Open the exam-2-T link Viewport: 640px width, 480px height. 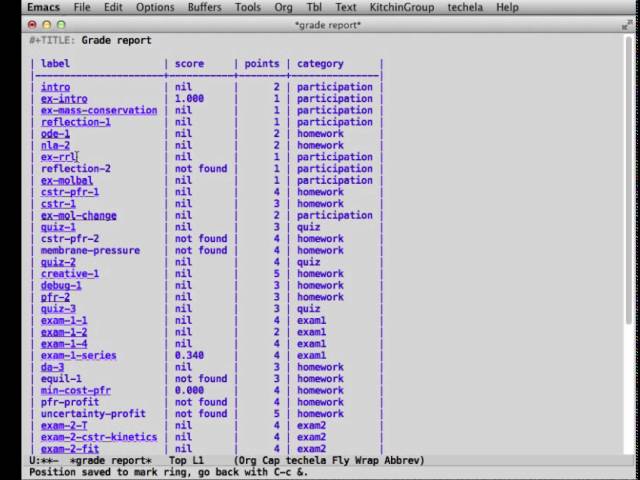(64, 425)
